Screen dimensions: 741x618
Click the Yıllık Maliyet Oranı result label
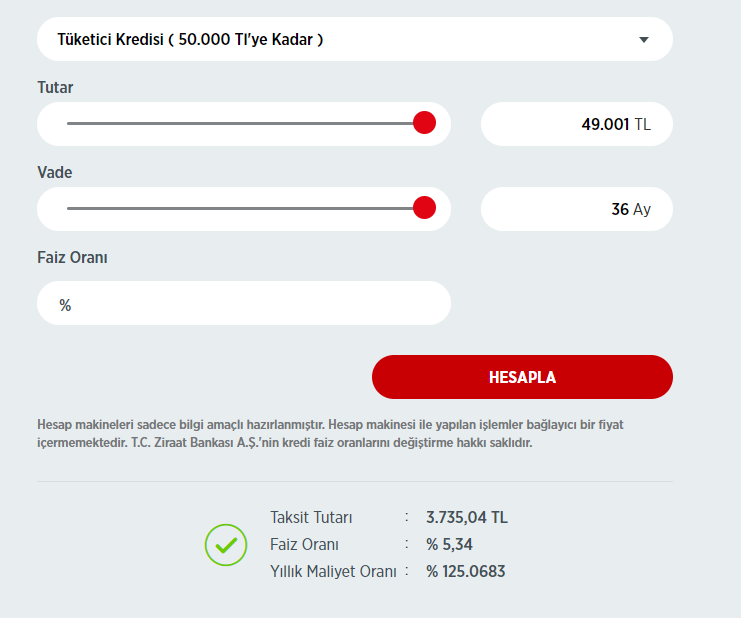(333, 572)
